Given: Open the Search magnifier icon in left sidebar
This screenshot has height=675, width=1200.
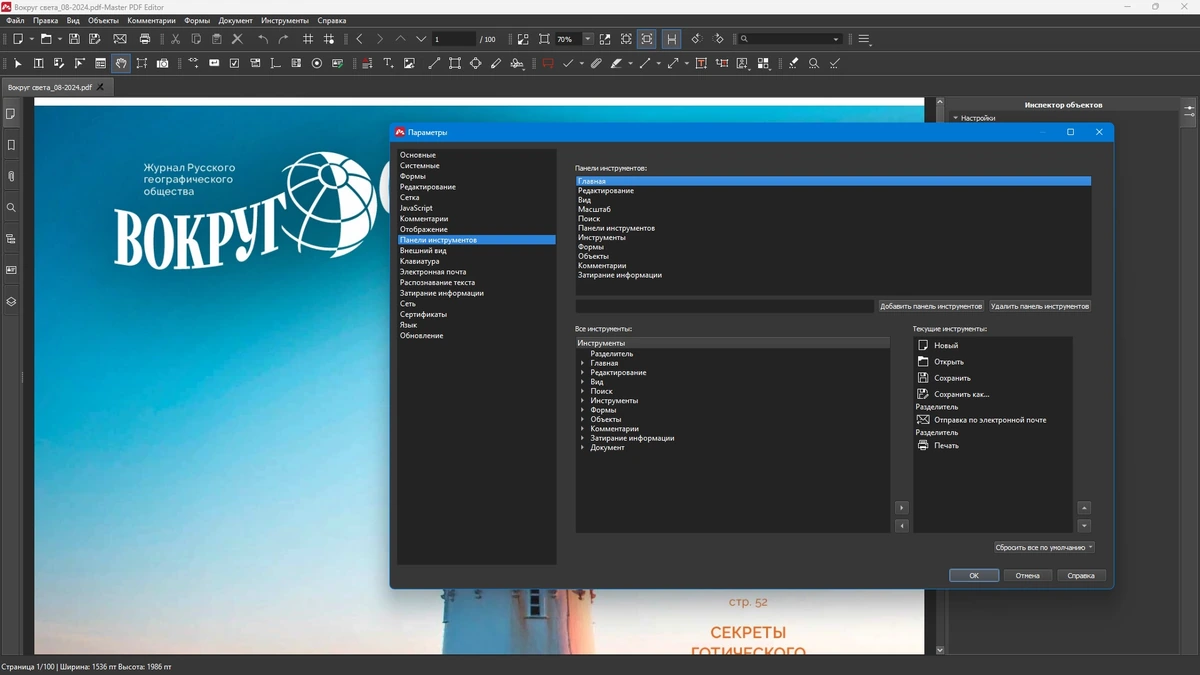Looking at the screenshot, I should pyautogui.click(x=11, y=208).
